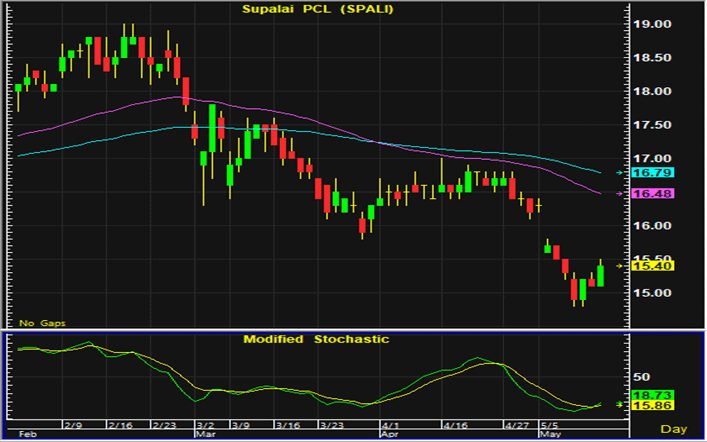Click the magenta arrow marker beside 16.48
The image size is (707, 442).
[x=620, y=194]
